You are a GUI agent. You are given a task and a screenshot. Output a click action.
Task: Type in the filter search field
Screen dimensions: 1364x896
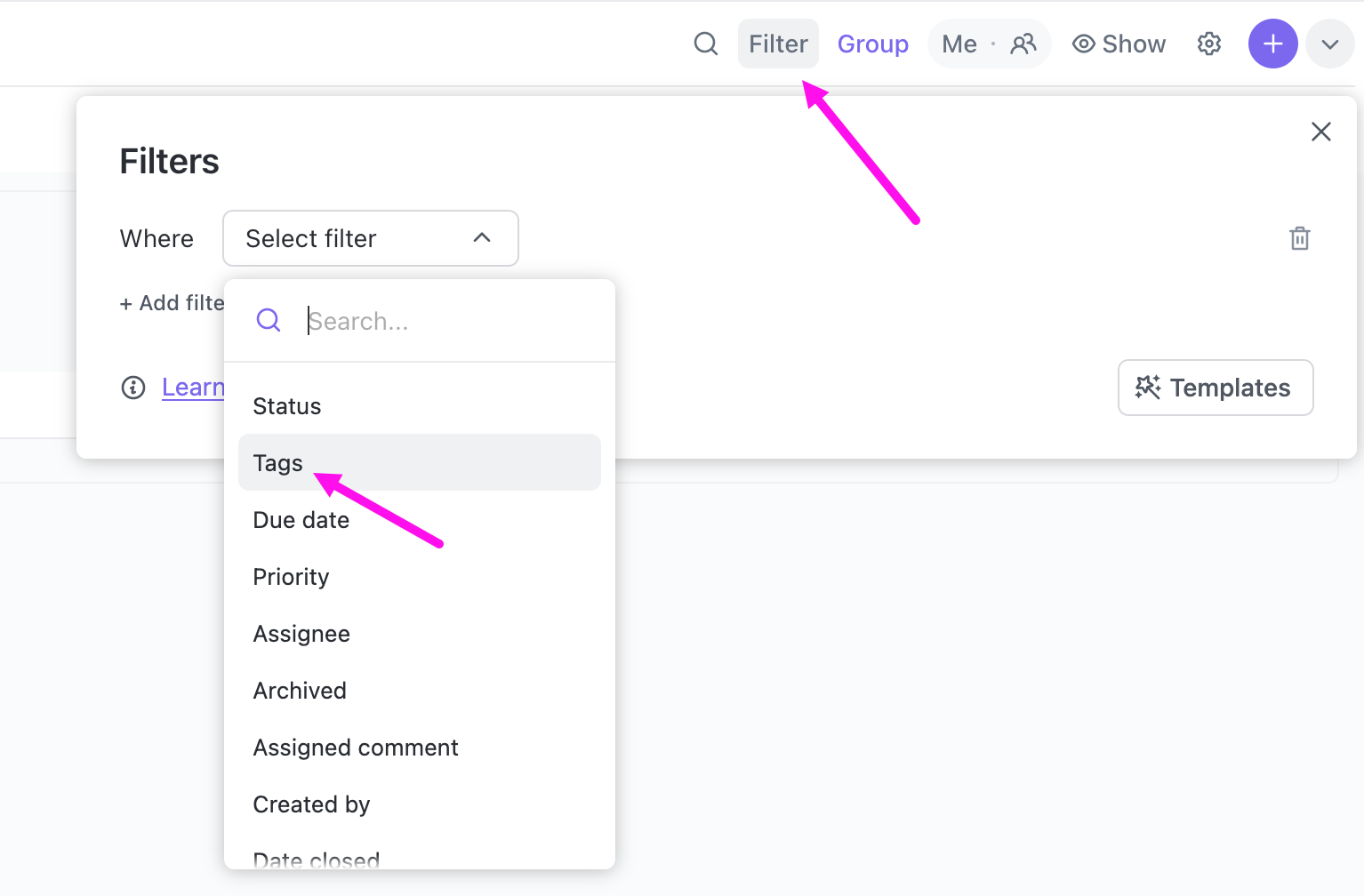[418, 320]
